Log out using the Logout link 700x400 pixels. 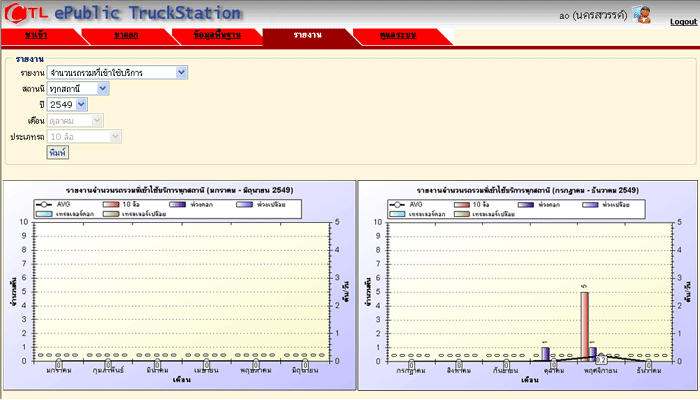[x=683, y=21]
